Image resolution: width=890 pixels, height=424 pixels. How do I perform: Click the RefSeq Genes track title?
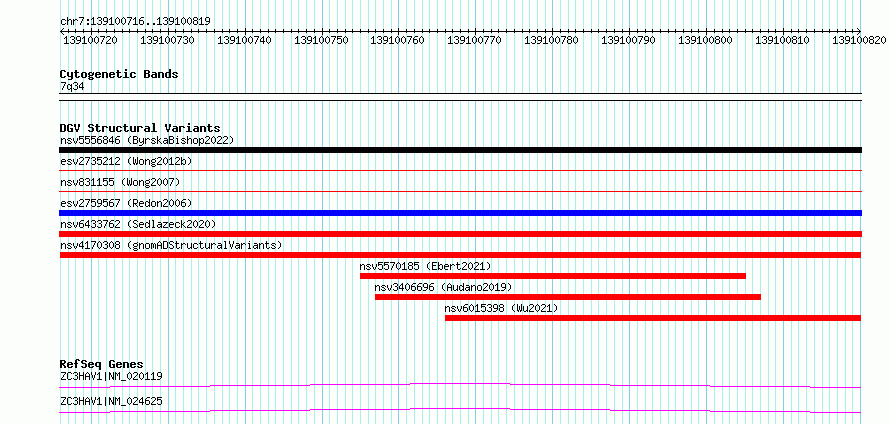coord(102,364)
